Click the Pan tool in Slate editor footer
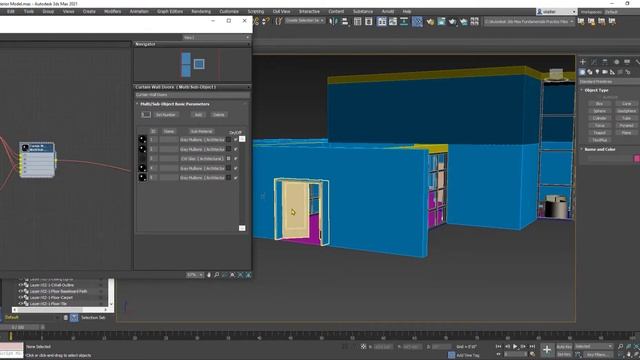 (x=209, y=275)
